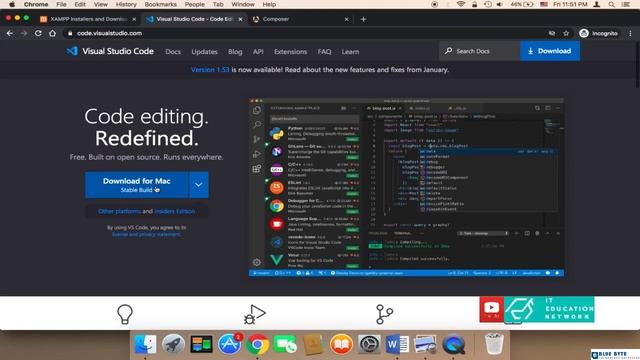
Task: Open the History menu
Action: pyautogui.click(x=126, y=4)
